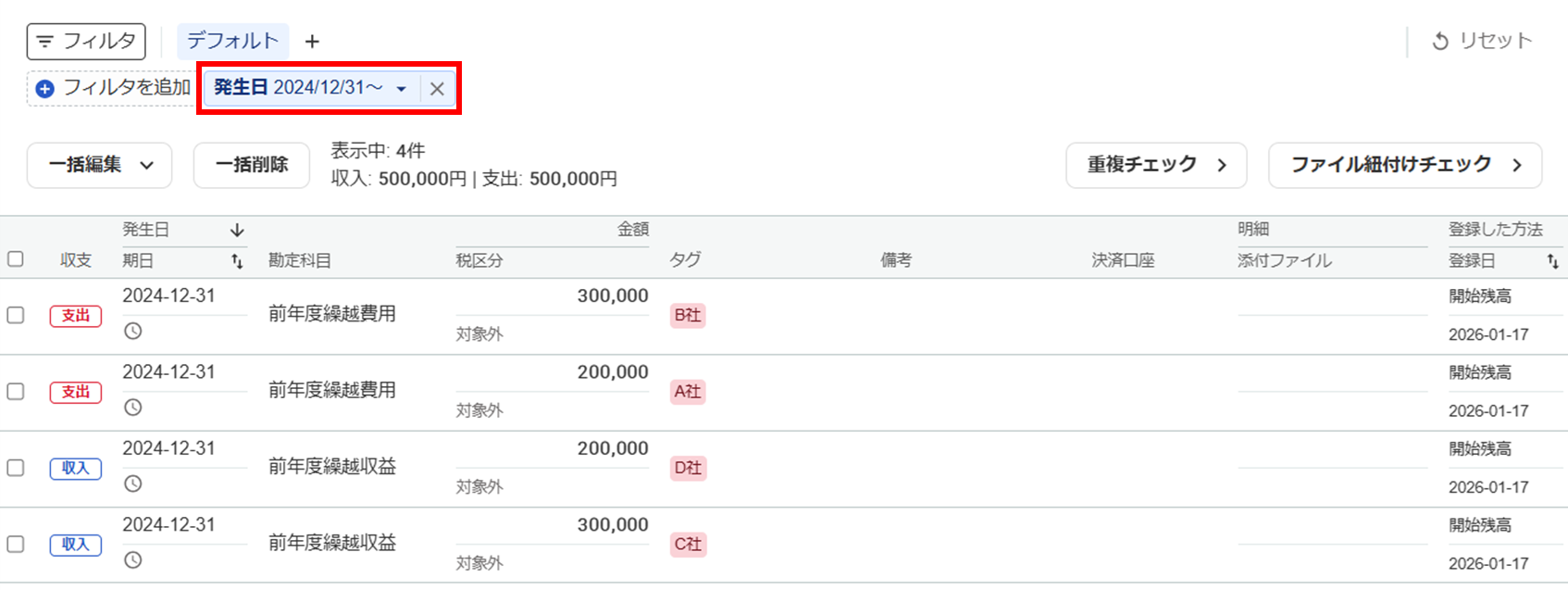Select the D社 income row checkbox
This screenshot has height=590, width=1568.
pyautogui.click(x=16, y=468)
